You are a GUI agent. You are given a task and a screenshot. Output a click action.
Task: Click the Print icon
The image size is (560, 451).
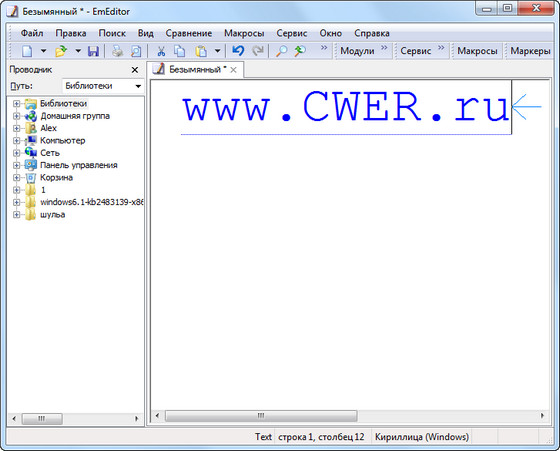click(118, 51)
